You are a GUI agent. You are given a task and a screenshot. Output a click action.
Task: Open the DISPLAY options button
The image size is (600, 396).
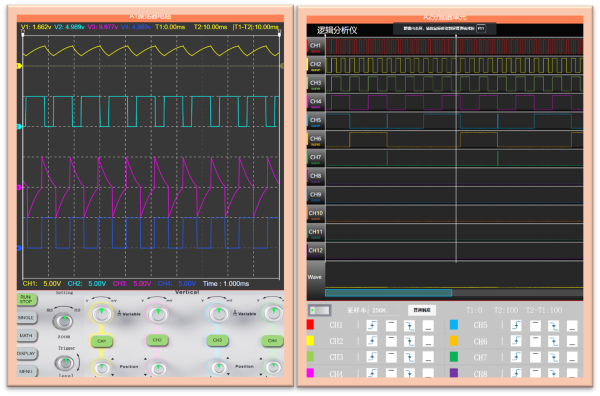point(26,353)
